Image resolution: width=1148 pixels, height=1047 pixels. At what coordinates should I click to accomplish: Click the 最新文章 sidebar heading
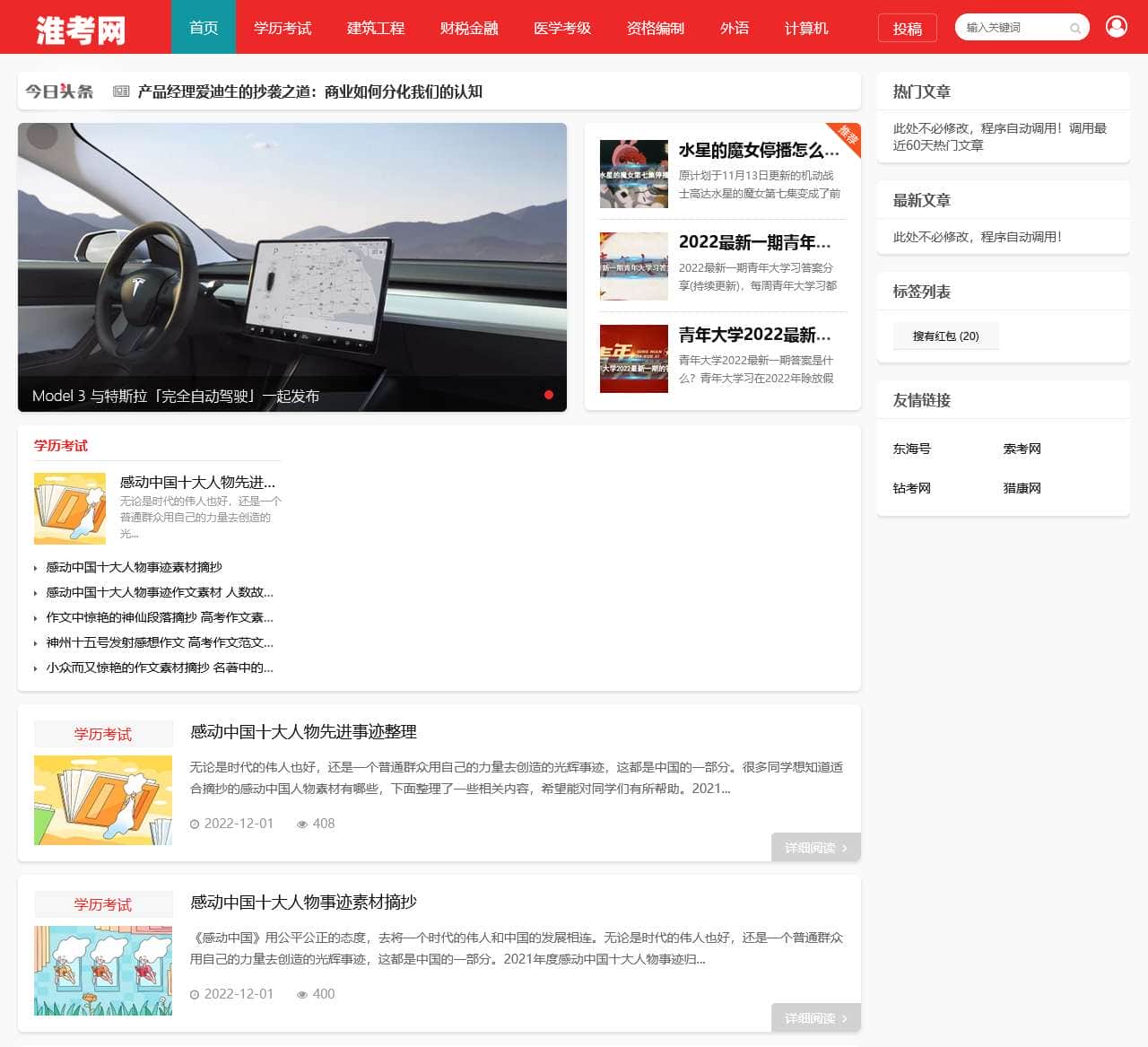pos(921,200)
